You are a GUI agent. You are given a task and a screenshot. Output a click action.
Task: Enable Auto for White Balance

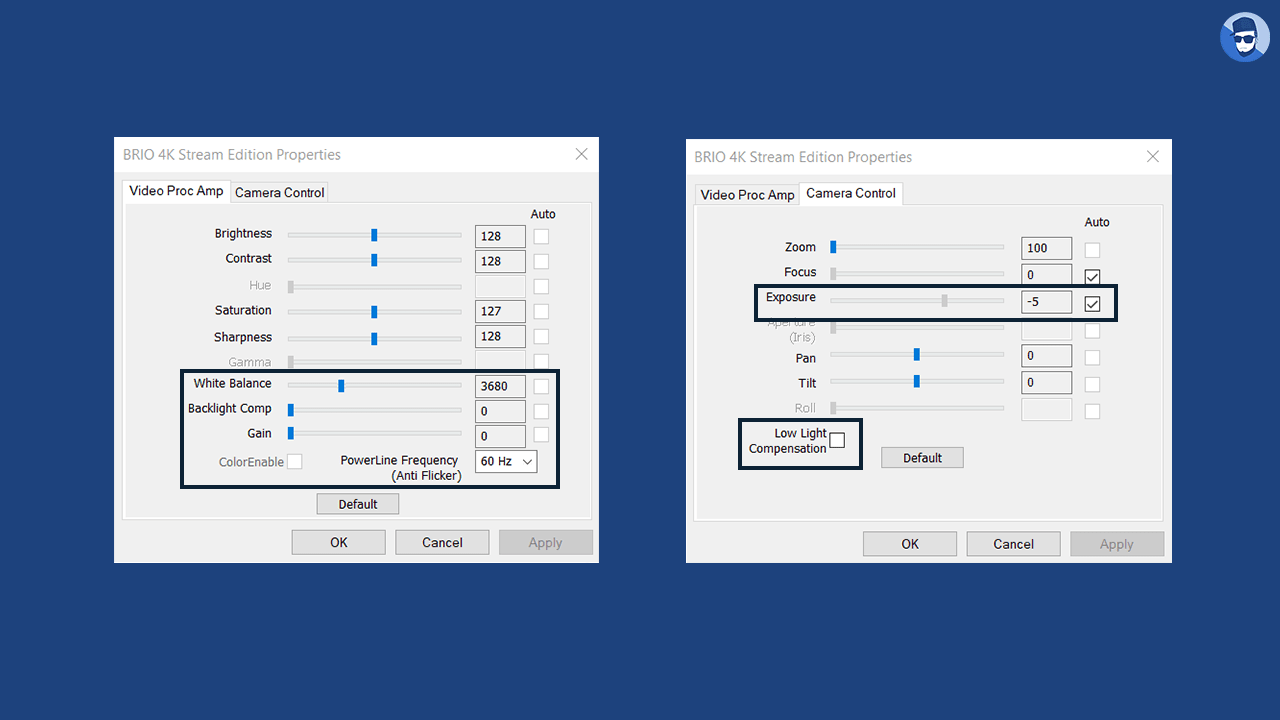click(541, 386)
